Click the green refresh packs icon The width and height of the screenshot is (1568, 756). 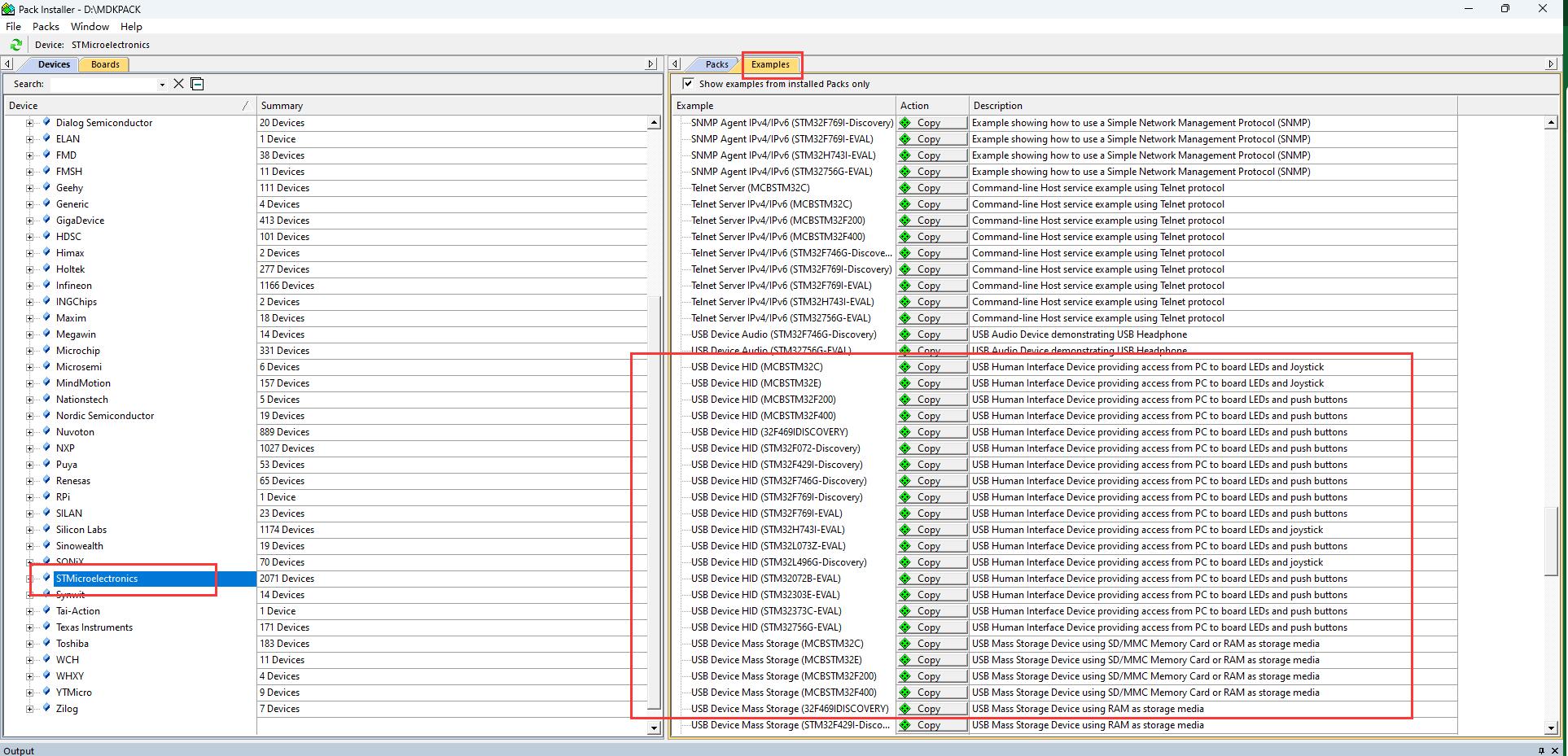pyautogui.click(x=15, y=45)
